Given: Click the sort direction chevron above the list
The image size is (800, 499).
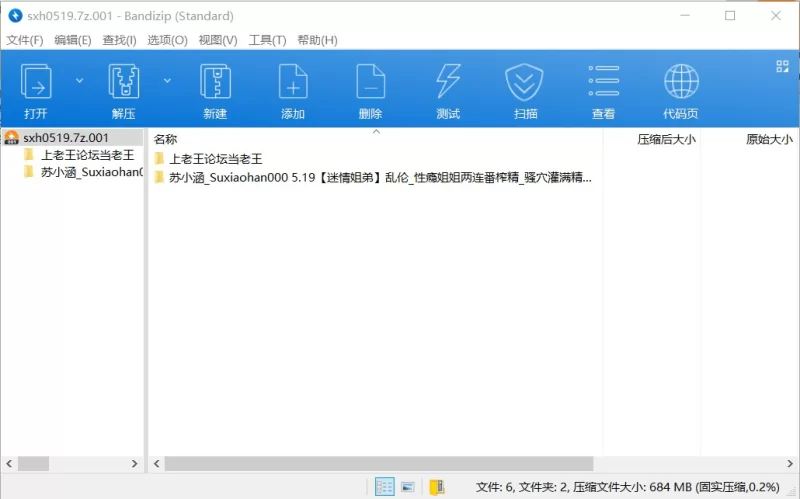Looking at the screenshot, I should click(x=377, y=132).
